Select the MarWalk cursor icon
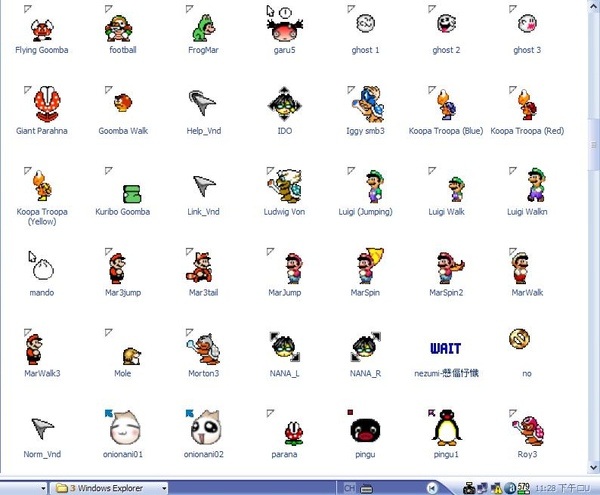 pyautogui.click(x=520, y=267)
